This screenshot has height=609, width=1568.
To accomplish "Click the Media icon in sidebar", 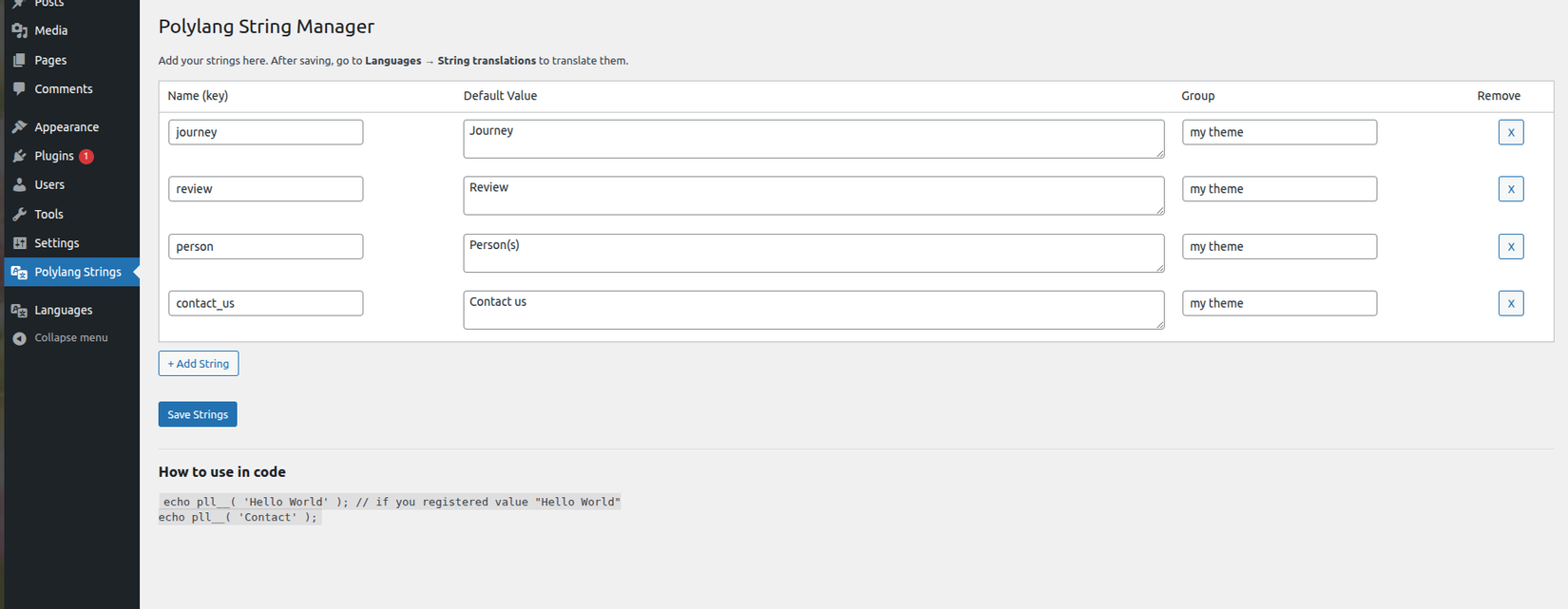I will pyautogui.click(x=19, y=30).
